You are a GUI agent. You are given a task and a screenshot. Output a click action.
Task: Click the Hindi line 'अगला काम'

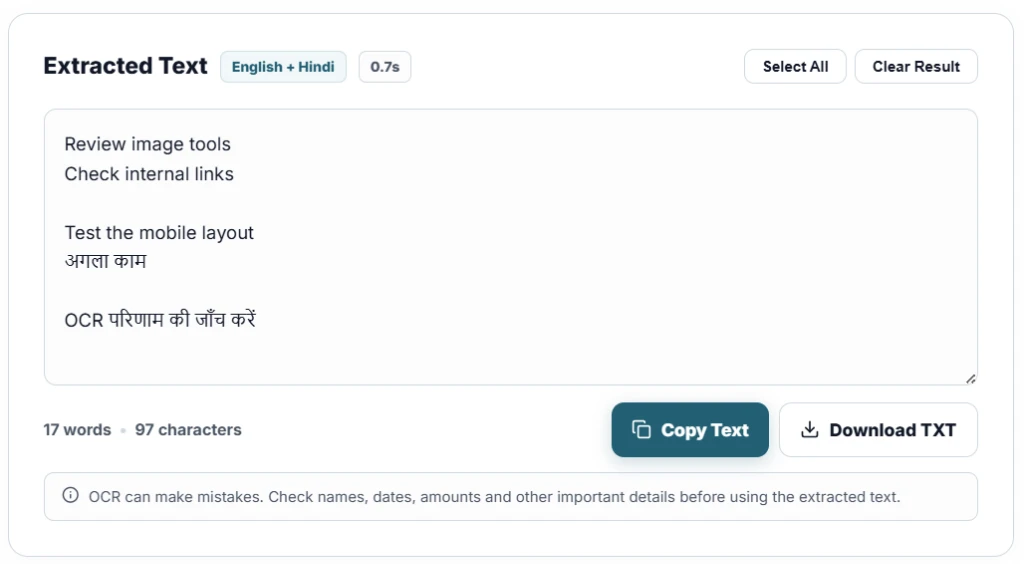pos(105,262)
